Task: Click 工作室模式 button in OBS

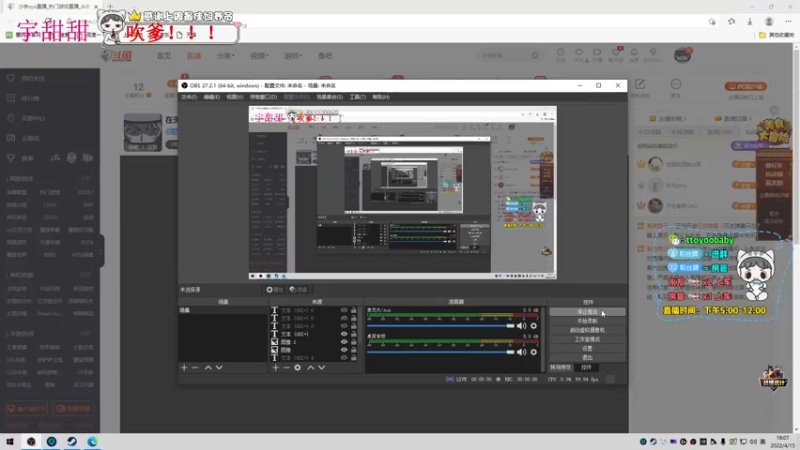Action: (587, 339)
